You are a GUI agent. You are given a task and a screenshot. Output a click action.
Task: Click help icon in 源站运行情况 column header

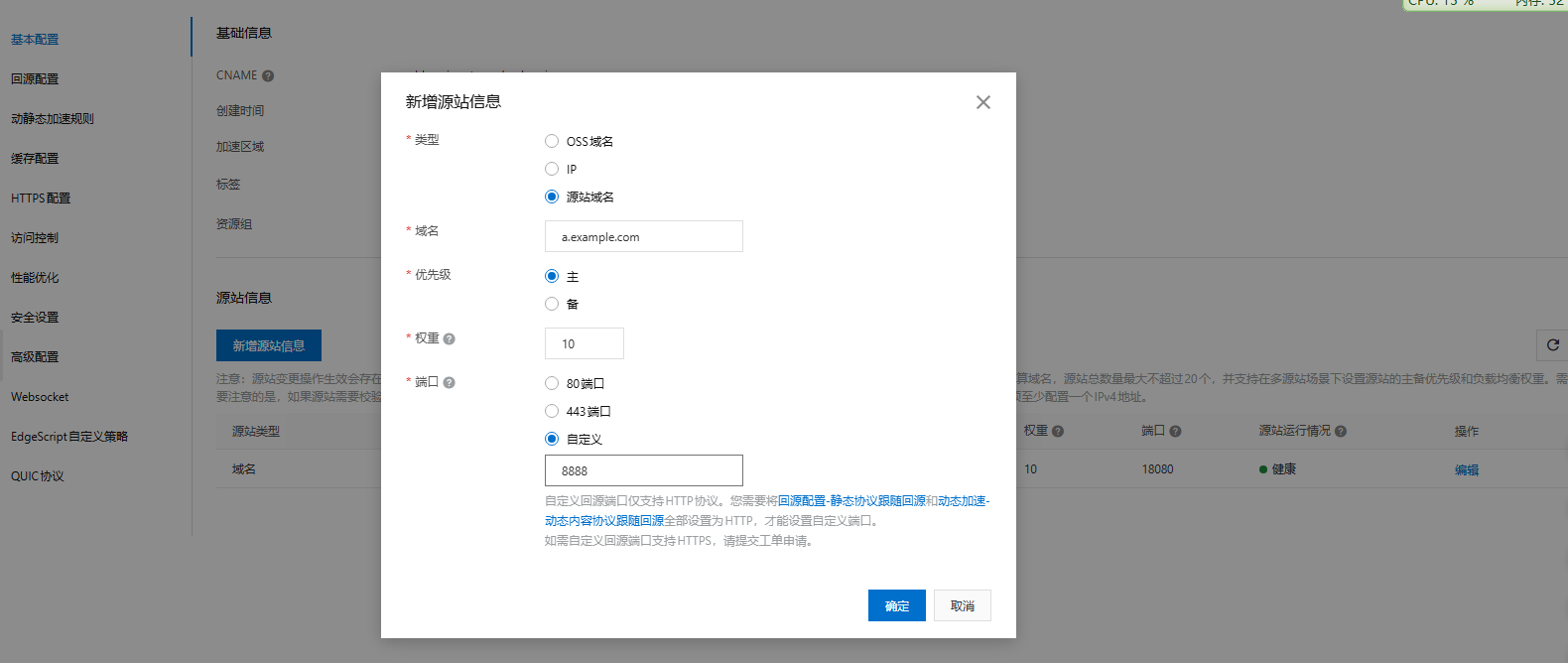tap(1341, 432)
